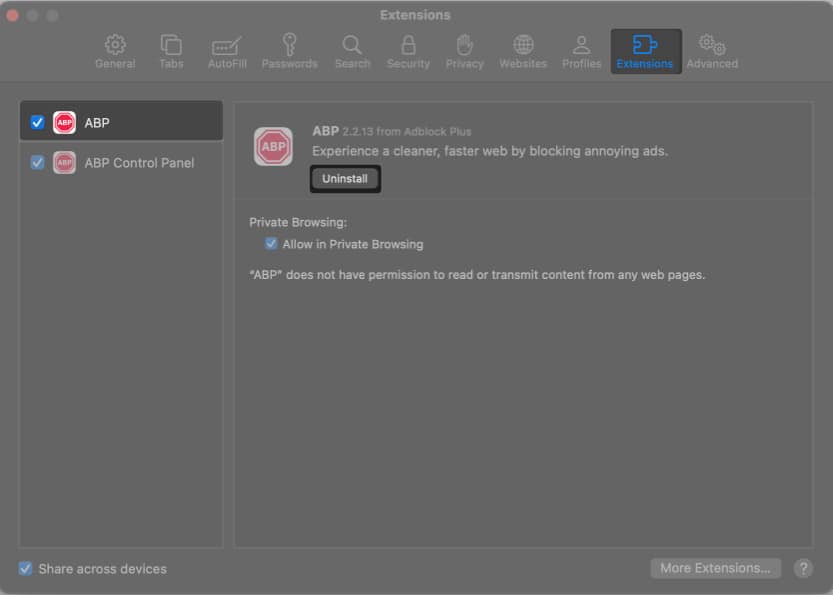Click the Private Browsing label

298,223
